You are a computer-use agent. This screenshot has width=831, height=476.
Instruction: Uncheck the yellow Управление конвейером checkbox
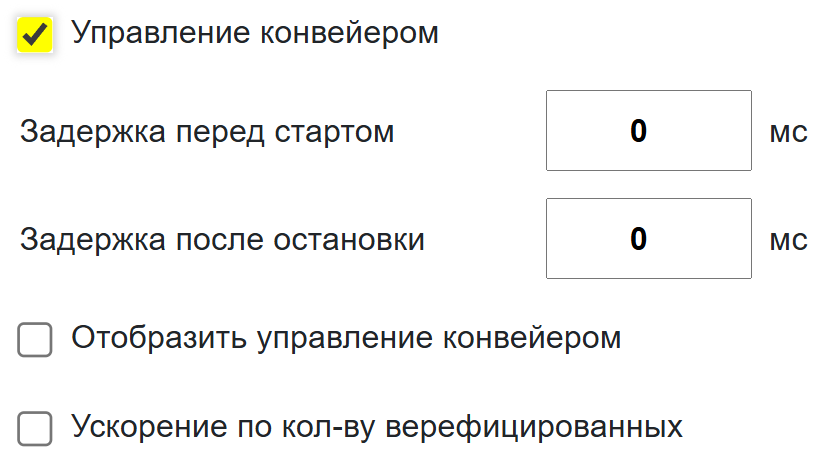pos(36,36)
